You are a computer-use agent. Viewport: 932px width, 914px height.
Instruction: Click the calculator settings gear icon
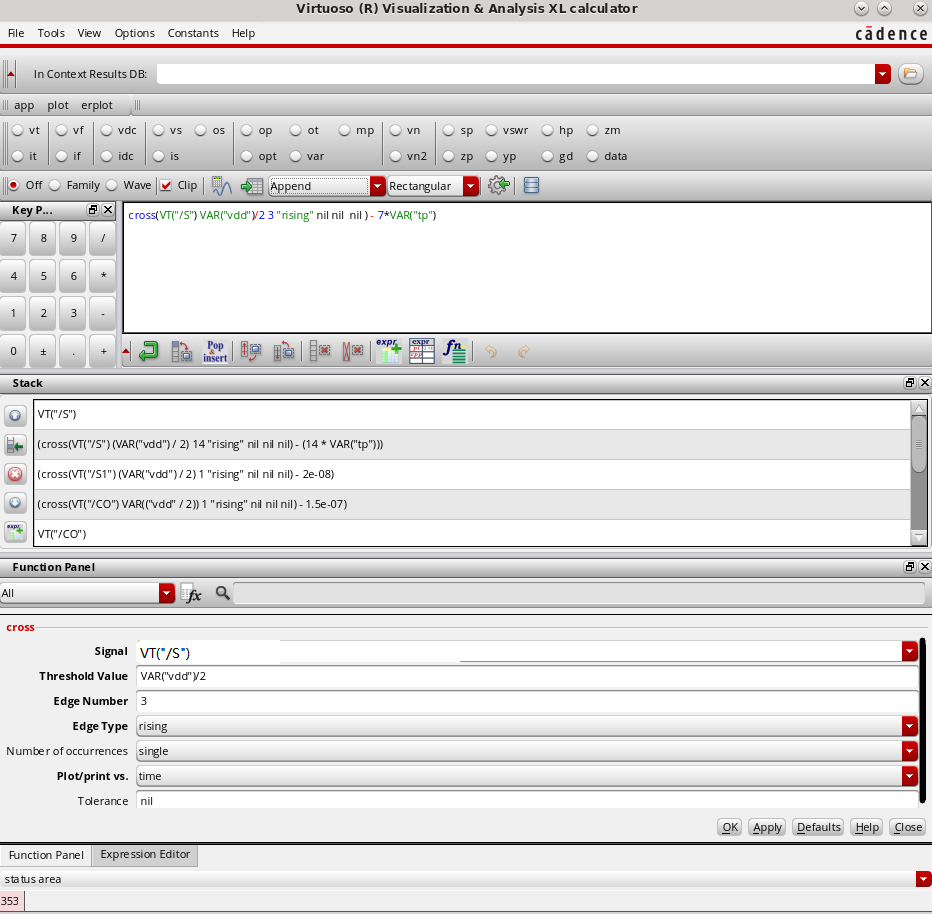click(497, 185)
